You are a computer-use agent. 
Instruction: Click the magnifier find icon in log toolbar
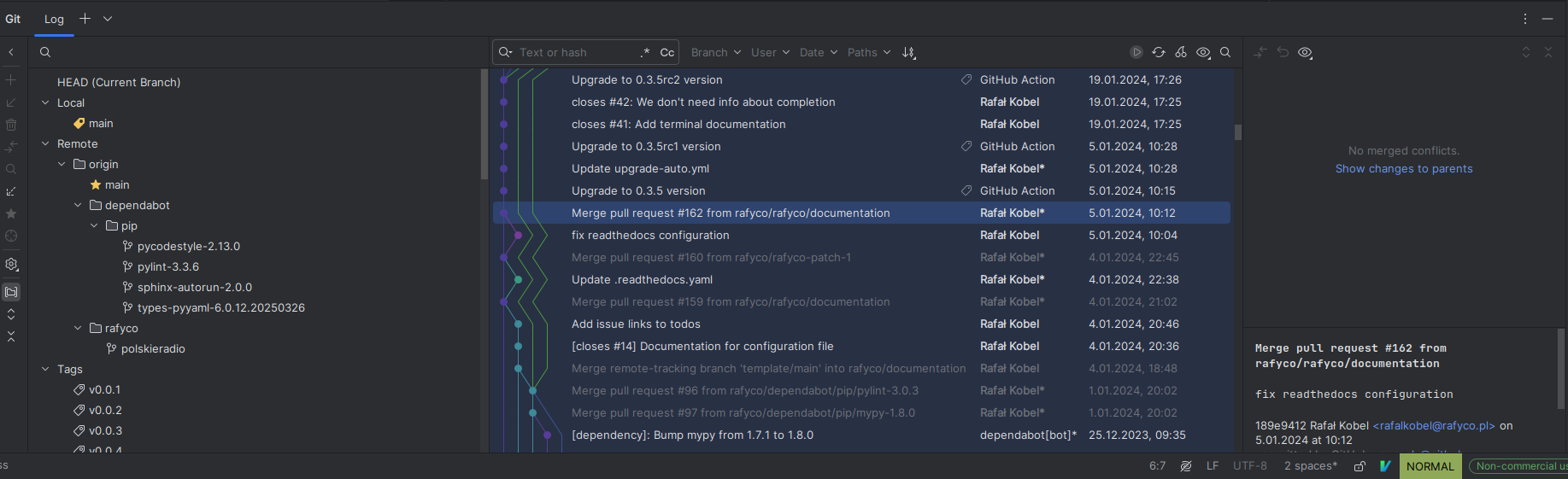[x=1225, y=52]
